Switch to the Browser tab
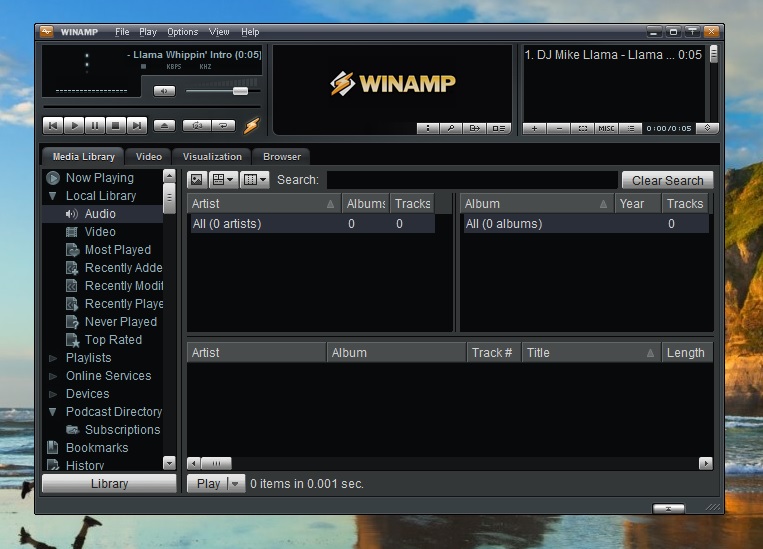 (x=282, y=157)
